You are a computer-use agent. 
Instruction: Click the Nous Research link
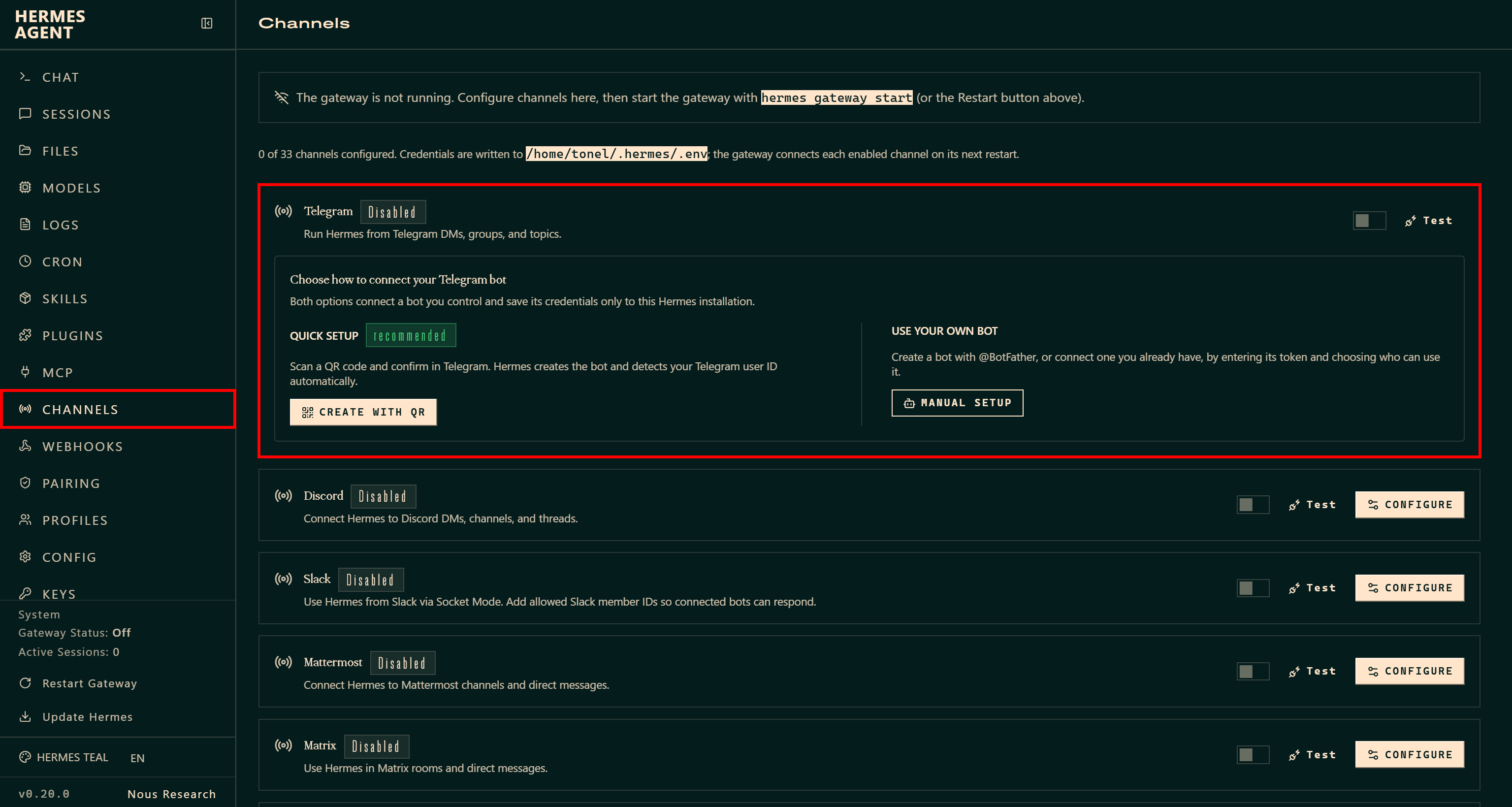[x=171, y=794]
